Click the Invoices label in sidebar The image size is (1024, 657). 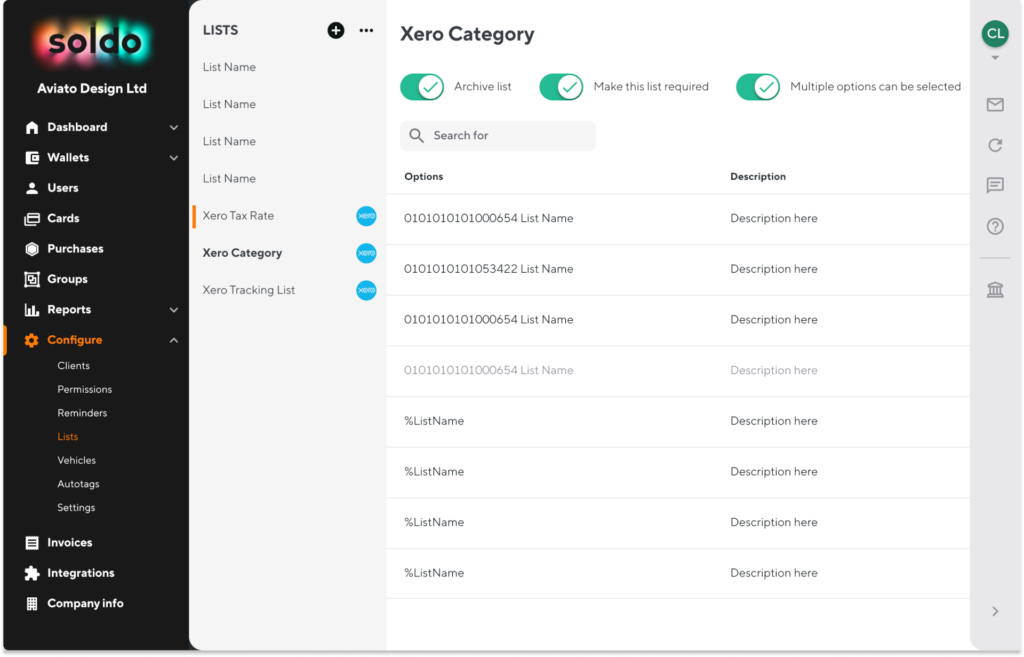(69, 543)
